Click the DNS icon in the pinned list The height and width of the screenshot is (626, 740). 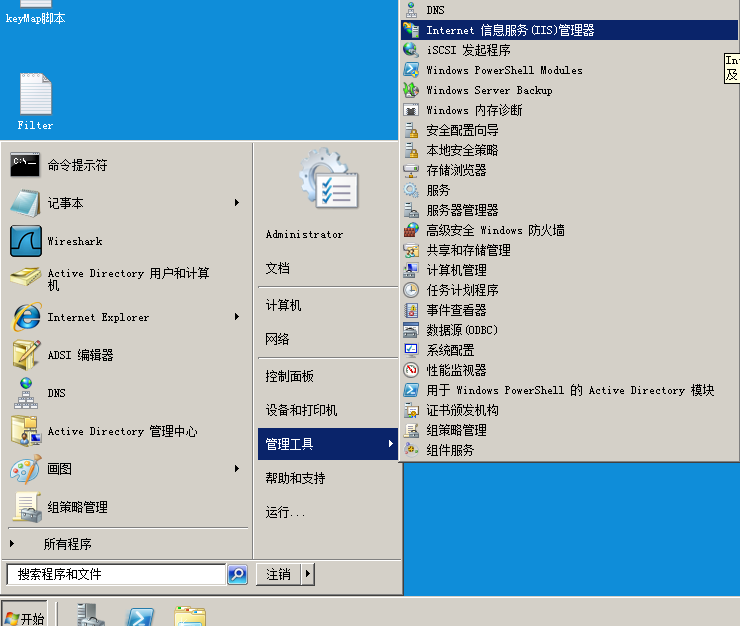pyautogui.click(x=26, y=393)
